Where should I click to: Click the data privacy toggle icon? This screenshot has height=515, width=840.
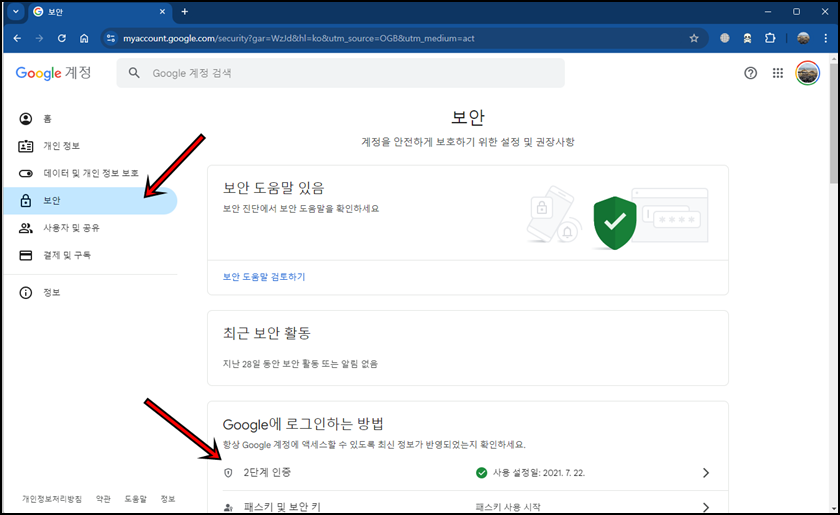[26, 173]
